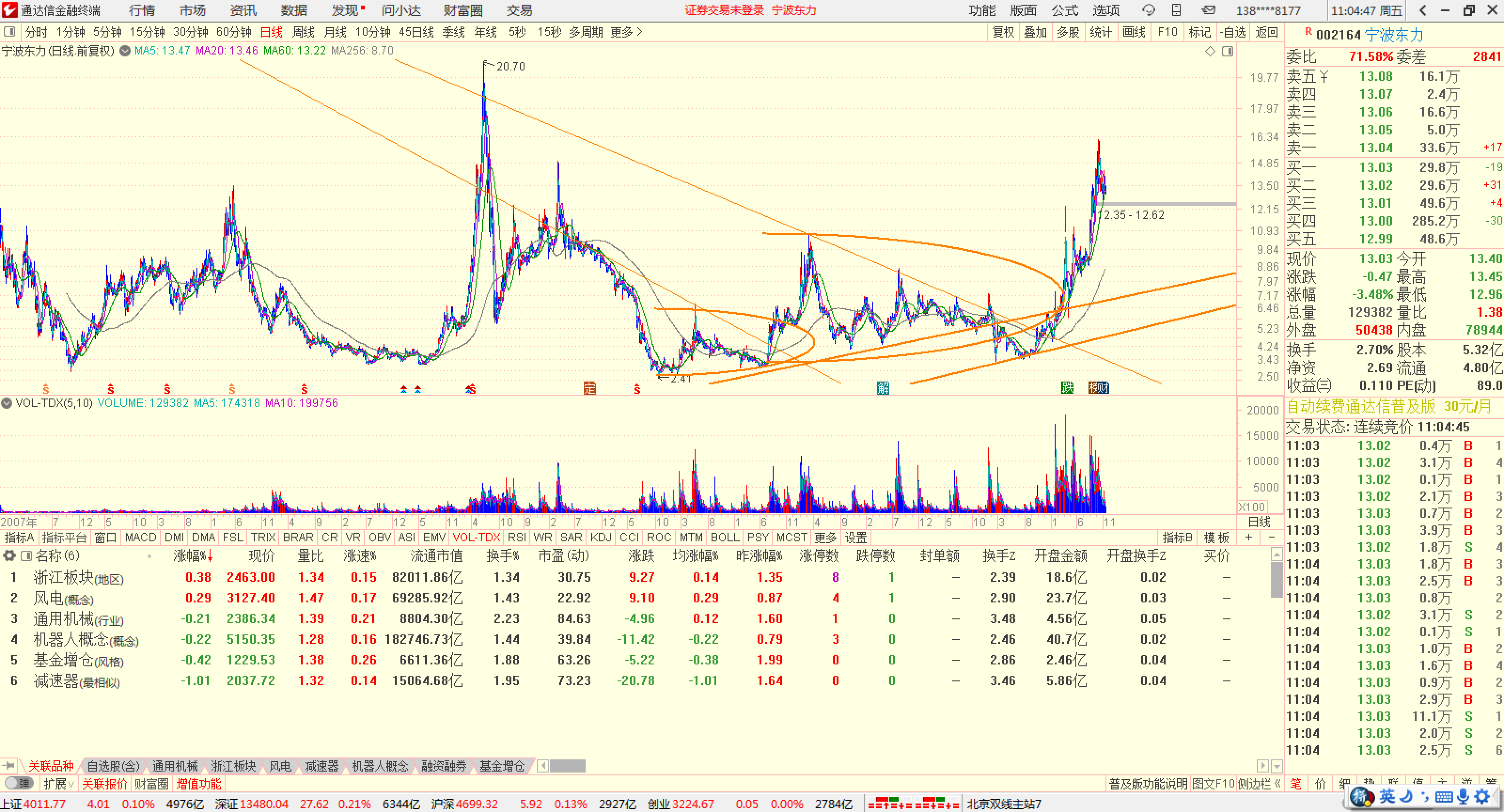1504x812 pixels.
Task: Switch to the 周线 weekly period tab
Action: point(303,32)
